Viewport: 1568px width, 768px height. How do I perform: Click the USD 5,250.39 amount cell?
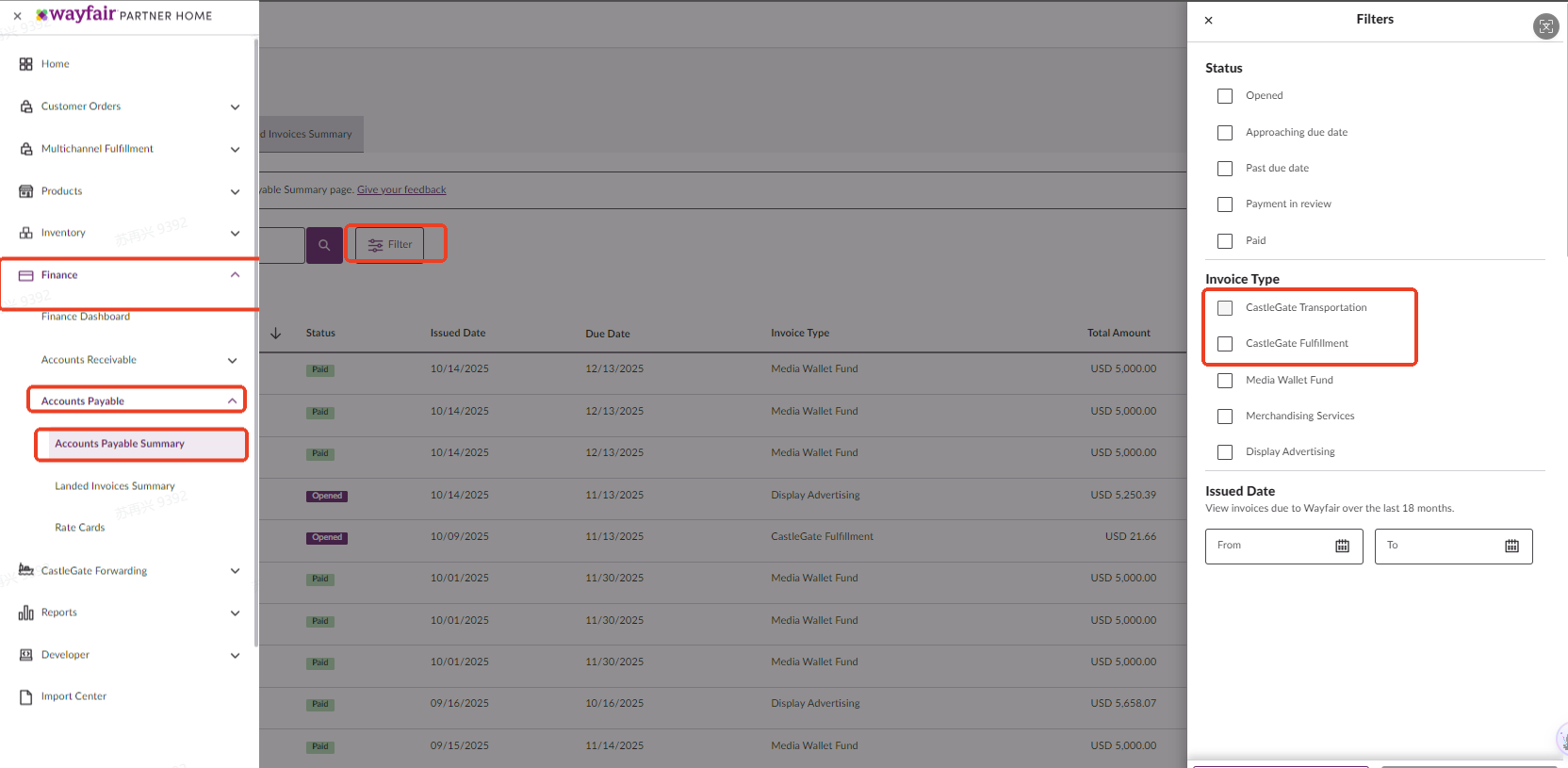click(x=1123, y=495)
